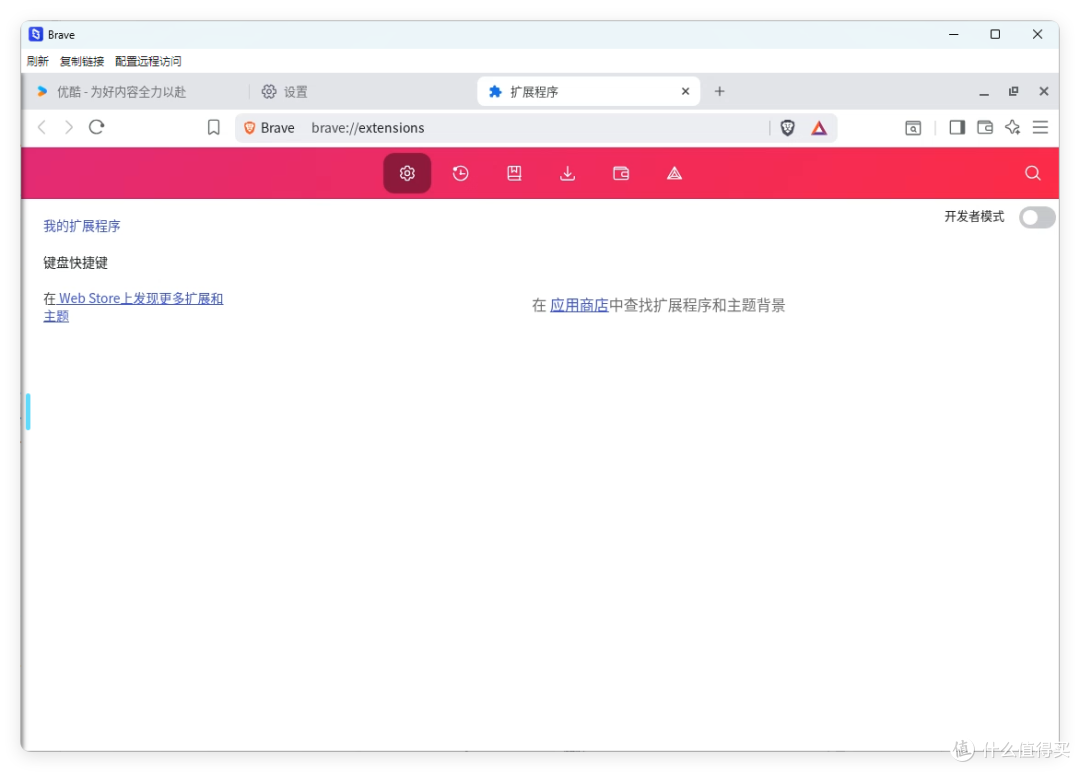This screenshot has height=772, width=1080.
Task: Open the Rewards triangle icon in red toolbar
Action: tap(674, 173)
